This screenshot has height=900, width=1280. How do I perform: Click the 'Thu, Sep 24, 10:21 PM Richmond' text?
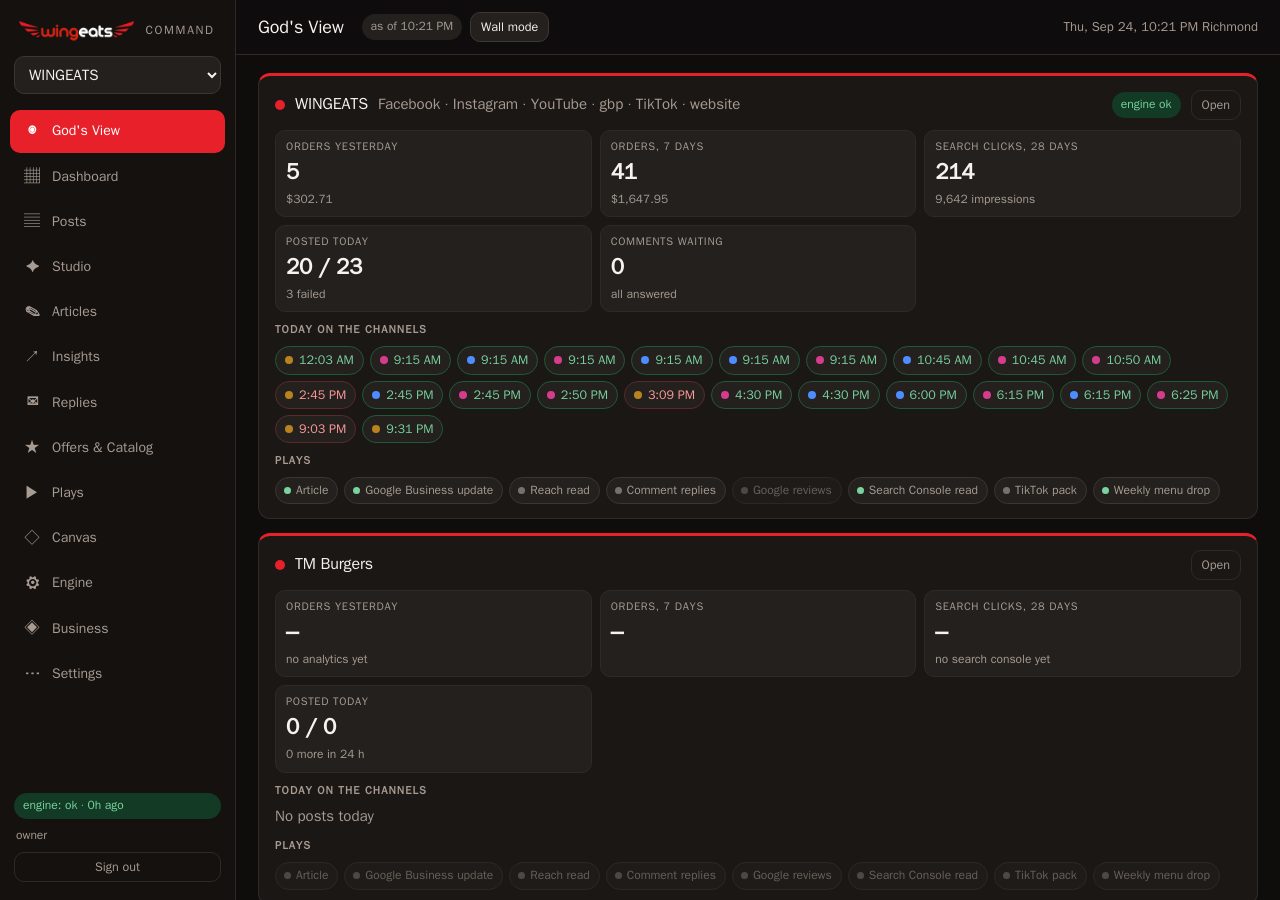(x=1160, y=27)
